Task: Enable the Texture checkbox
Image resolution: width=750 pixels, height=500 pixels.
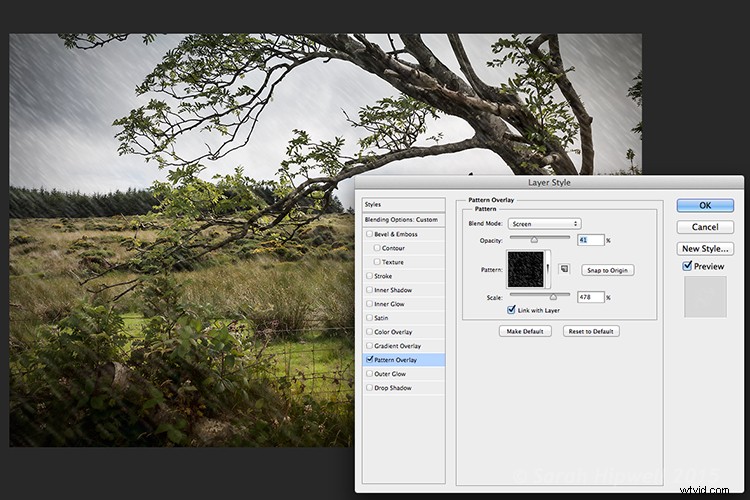Action: pyautogui.click(x=377, y=262)
